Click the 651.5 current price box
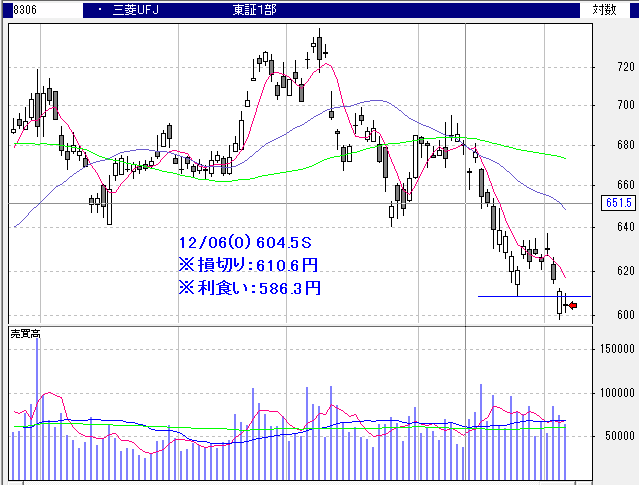The height and width of the screenshot is (485, 639). point(619,203)
